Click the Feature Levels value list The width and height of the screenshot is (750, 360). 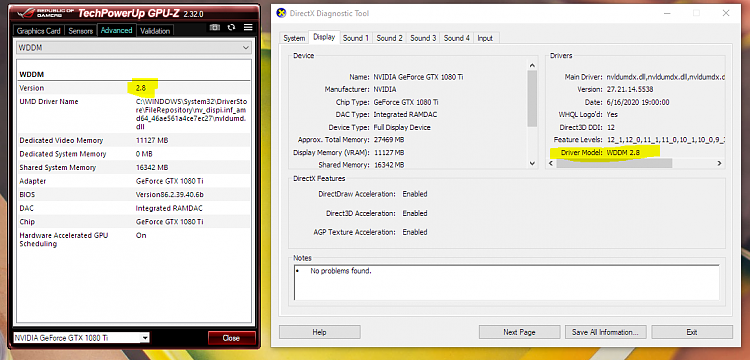coord(666,140)
